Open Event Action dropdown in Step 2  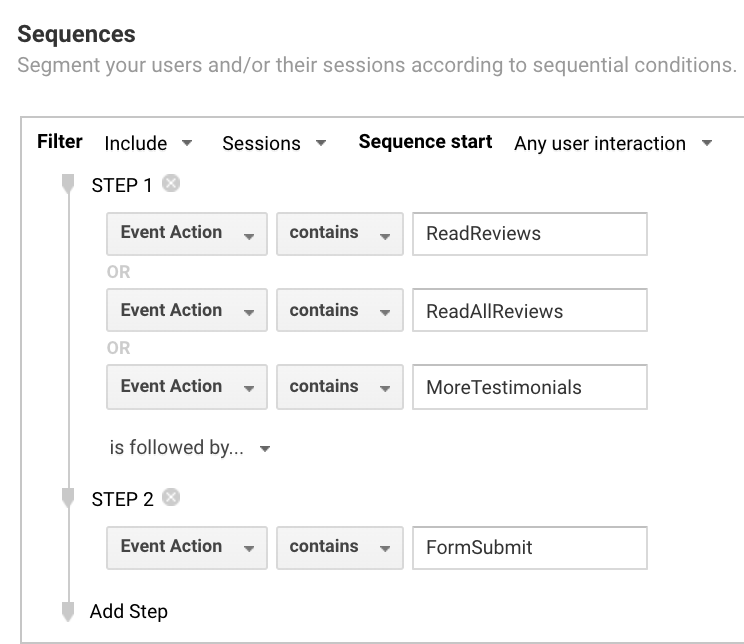click(187, 548)
